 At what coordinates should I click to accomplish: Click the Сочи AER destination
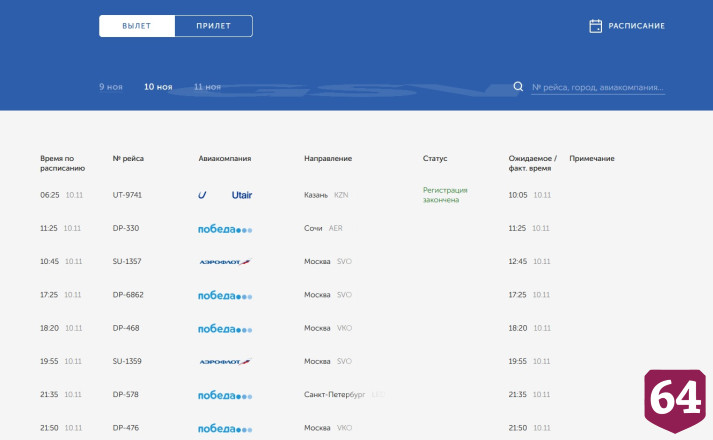[323, 228]
